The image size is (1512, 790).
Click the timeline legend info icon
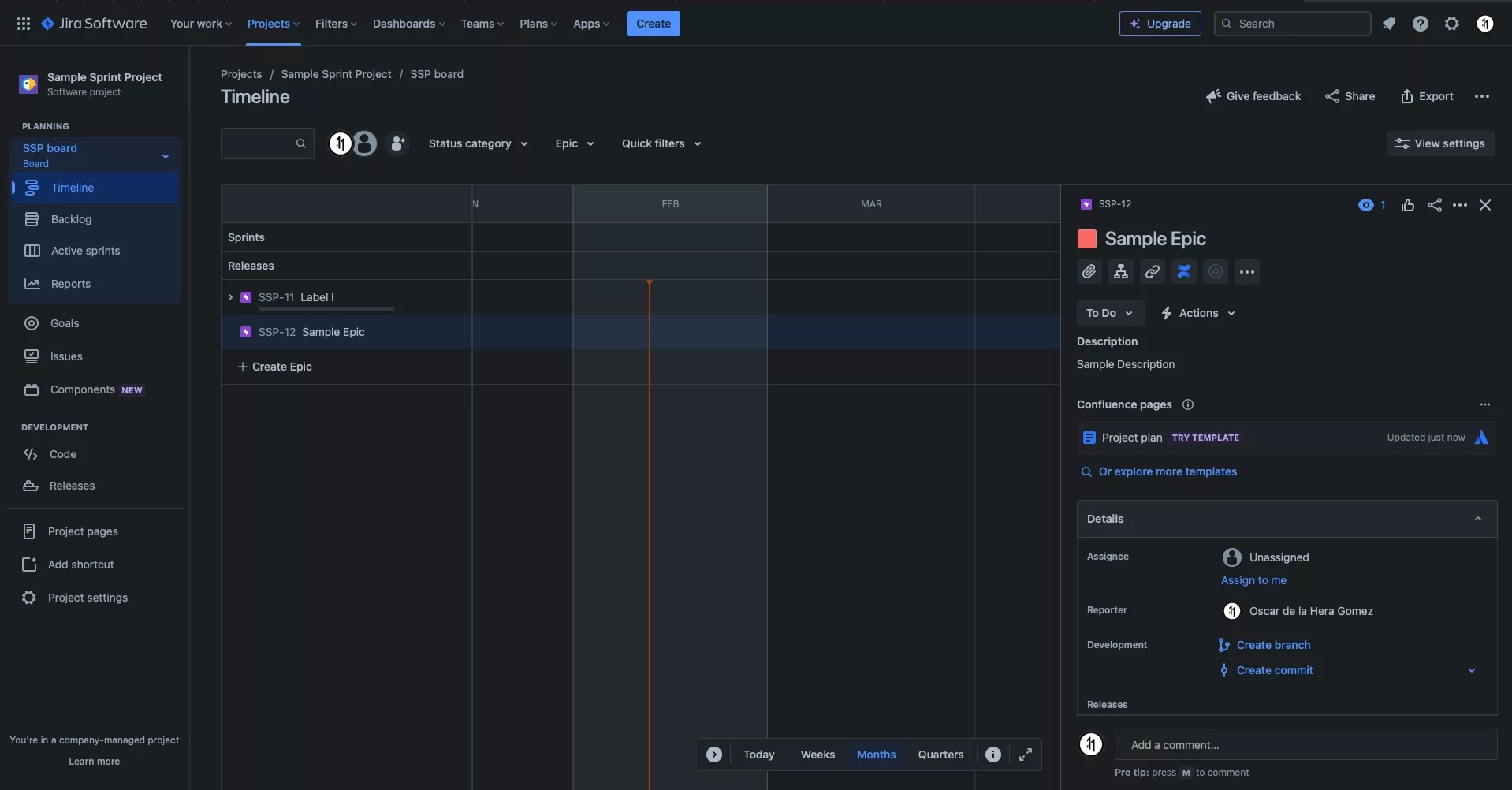coord(993,755)
